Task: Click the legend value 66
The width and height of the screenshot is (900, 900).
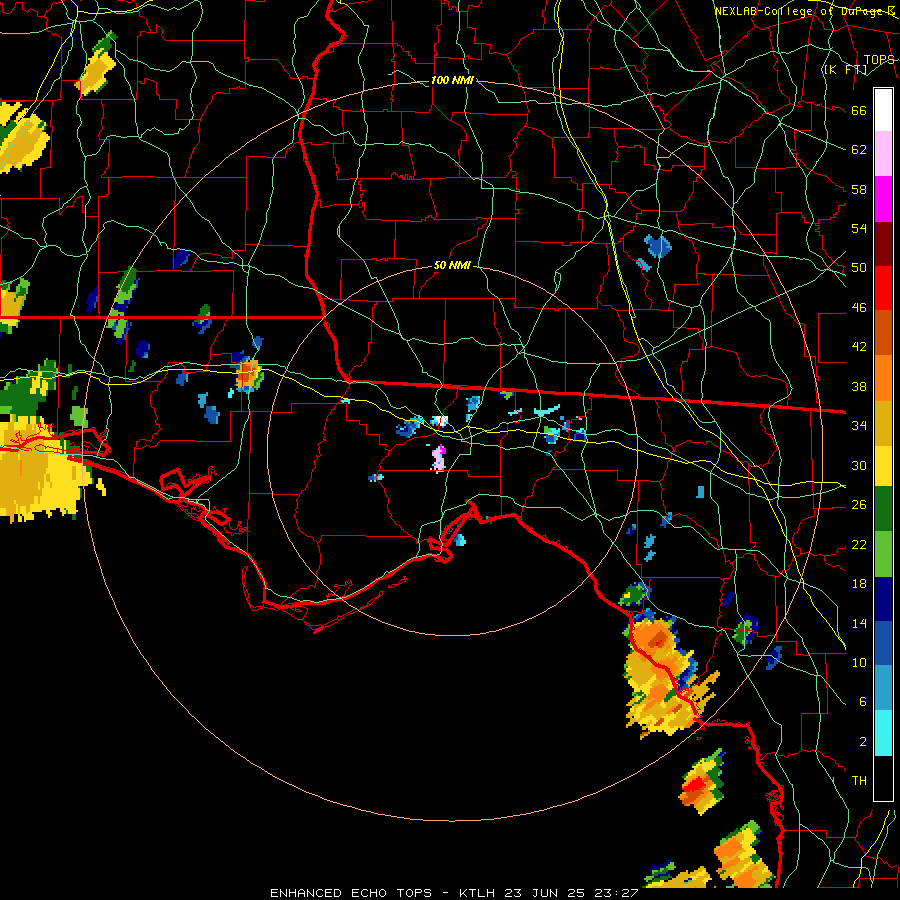Action: tap(859, 111)
